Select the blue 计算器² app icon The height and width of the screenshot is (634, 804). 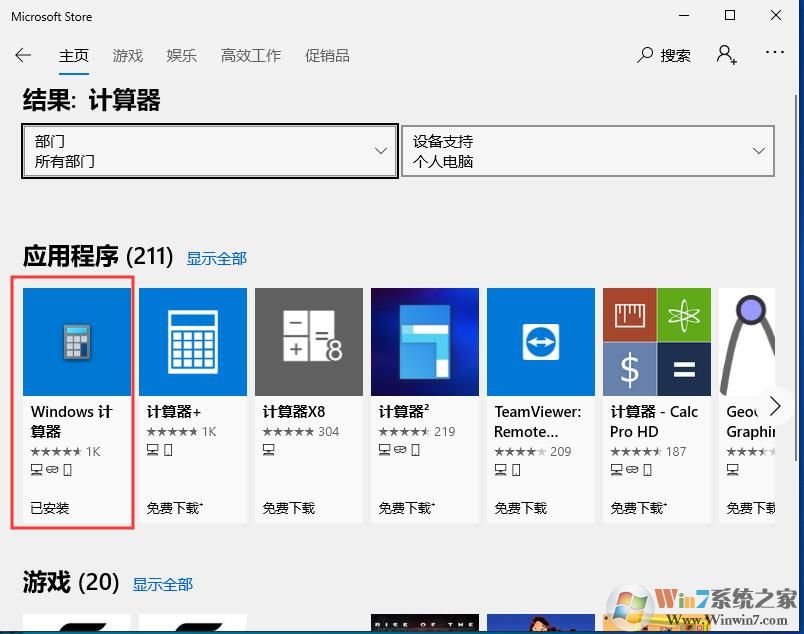424,340
